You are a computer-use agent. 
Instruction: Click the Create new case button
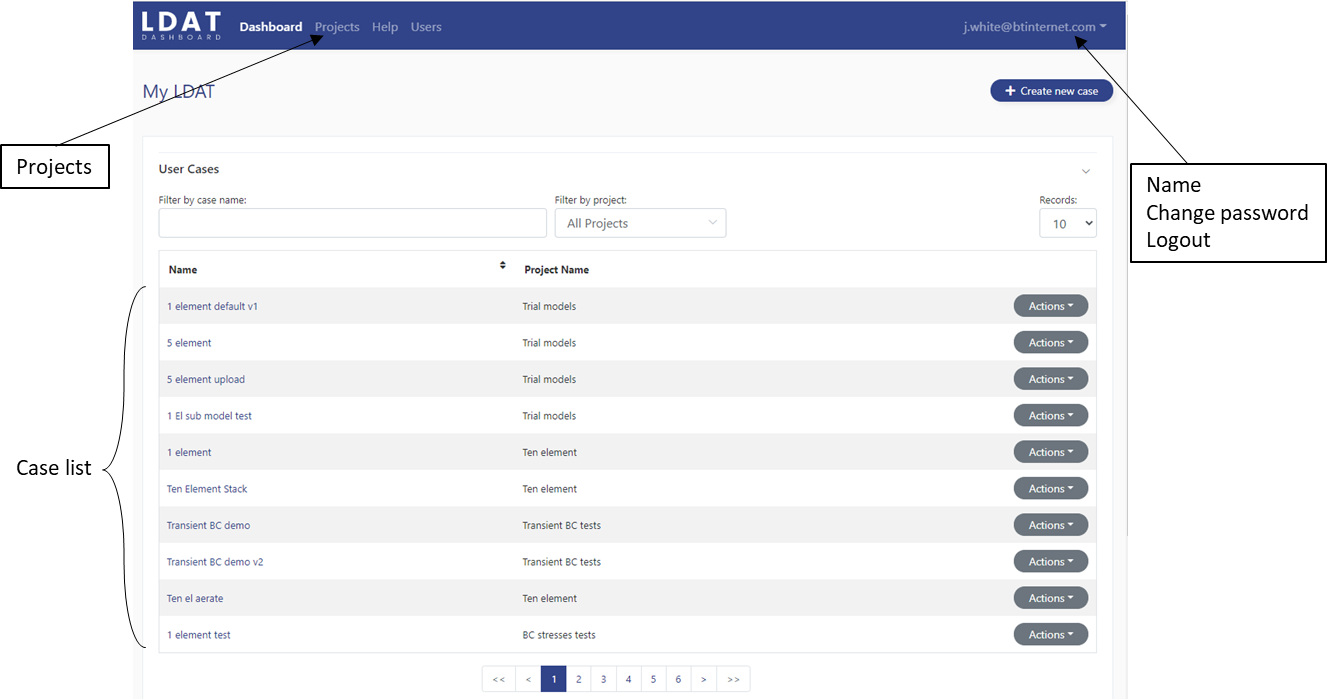pos(1051,91)
